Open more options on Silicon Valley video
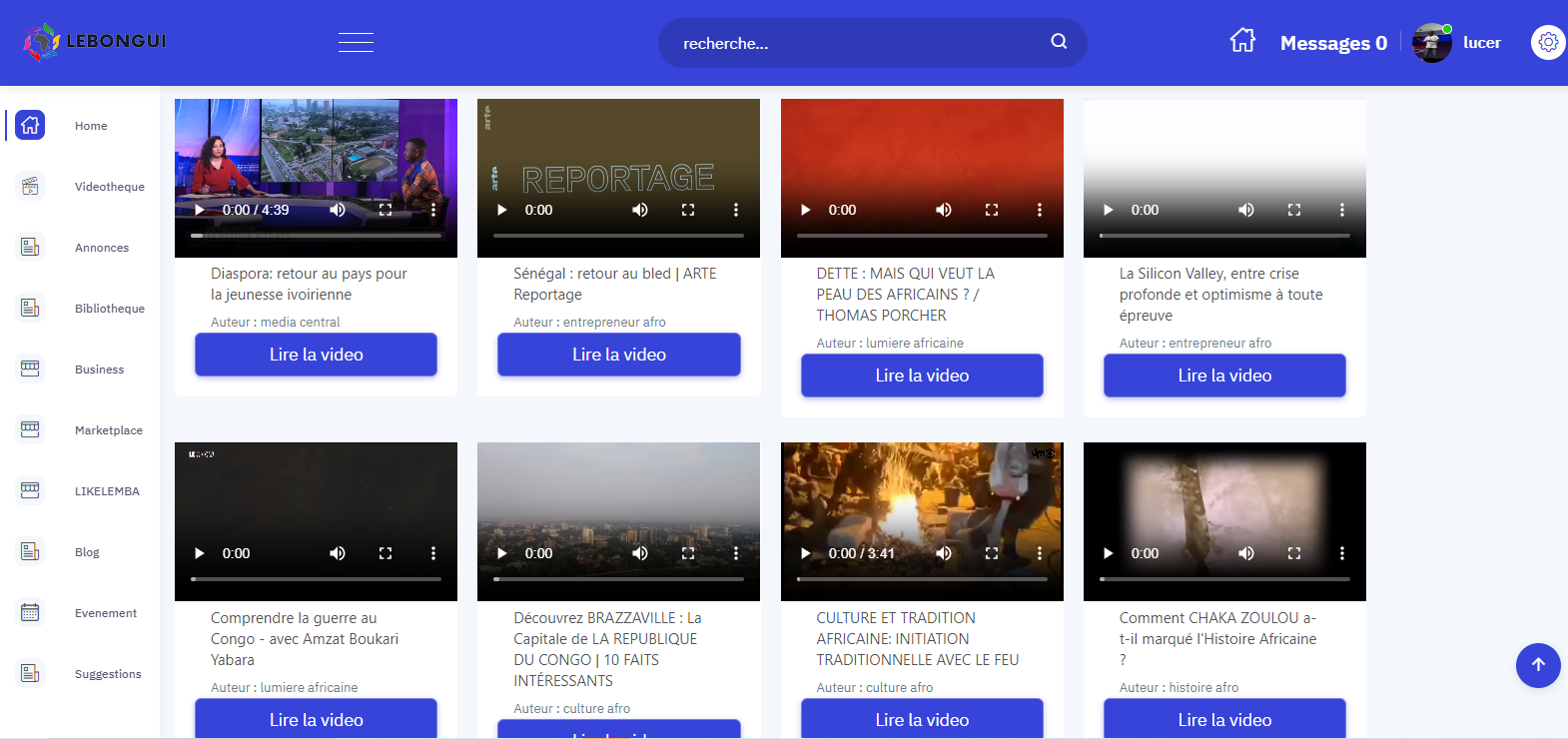The height and width of the screenshot is (739, 1568). [x=1341, y=210]
